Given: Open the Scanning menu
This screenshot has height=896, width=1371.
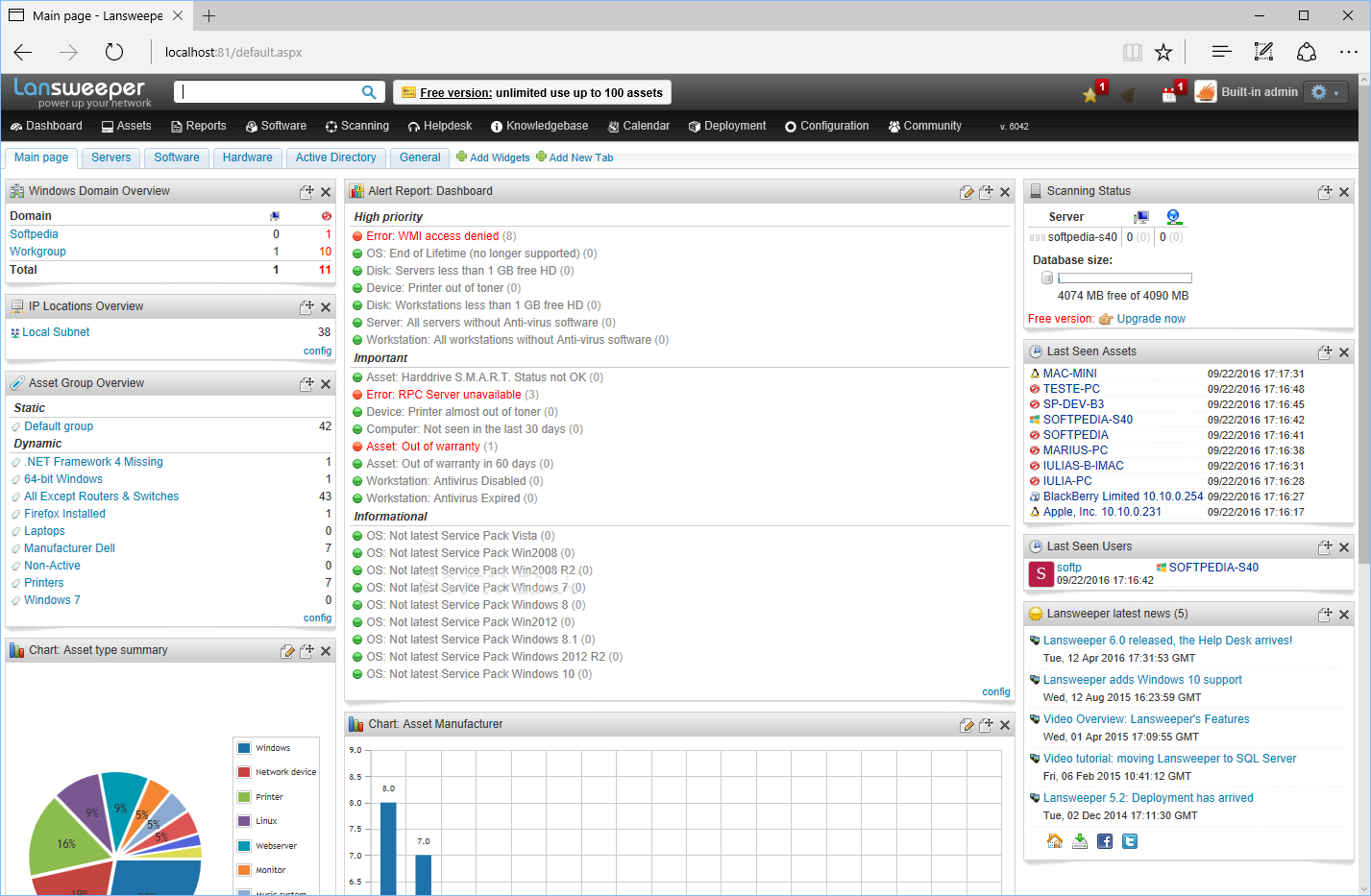Looking at the screenshot, I should [357, 126].
